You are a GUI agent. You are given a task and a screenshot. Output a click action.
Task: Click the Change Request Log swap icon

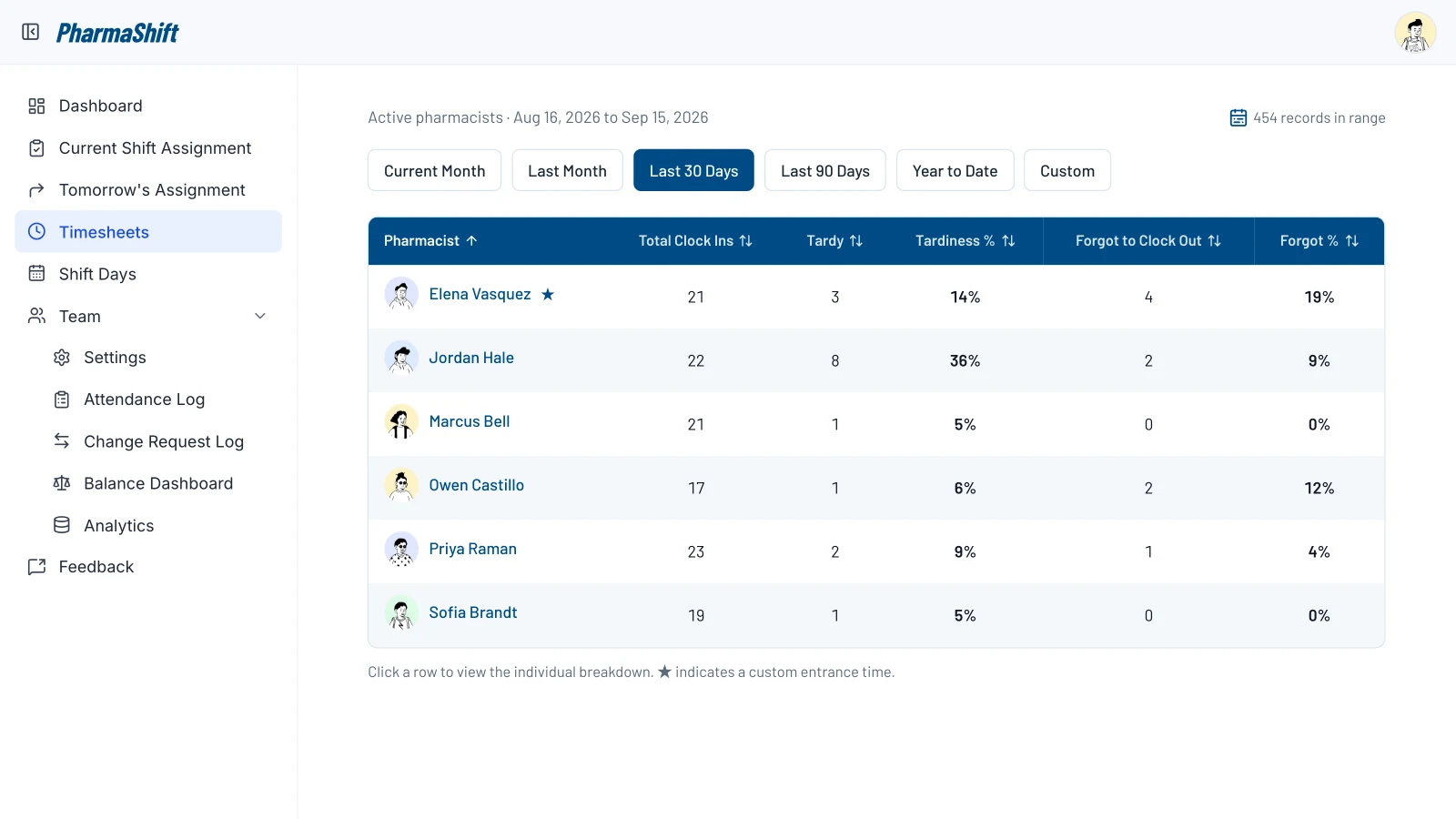tap(62, 441)
